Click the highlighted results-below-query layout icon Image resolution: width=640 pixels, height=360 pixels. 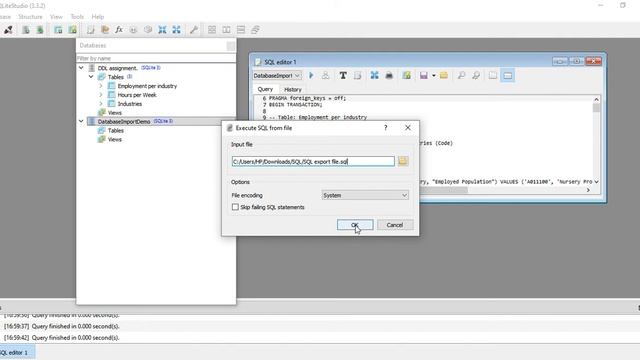508,76
